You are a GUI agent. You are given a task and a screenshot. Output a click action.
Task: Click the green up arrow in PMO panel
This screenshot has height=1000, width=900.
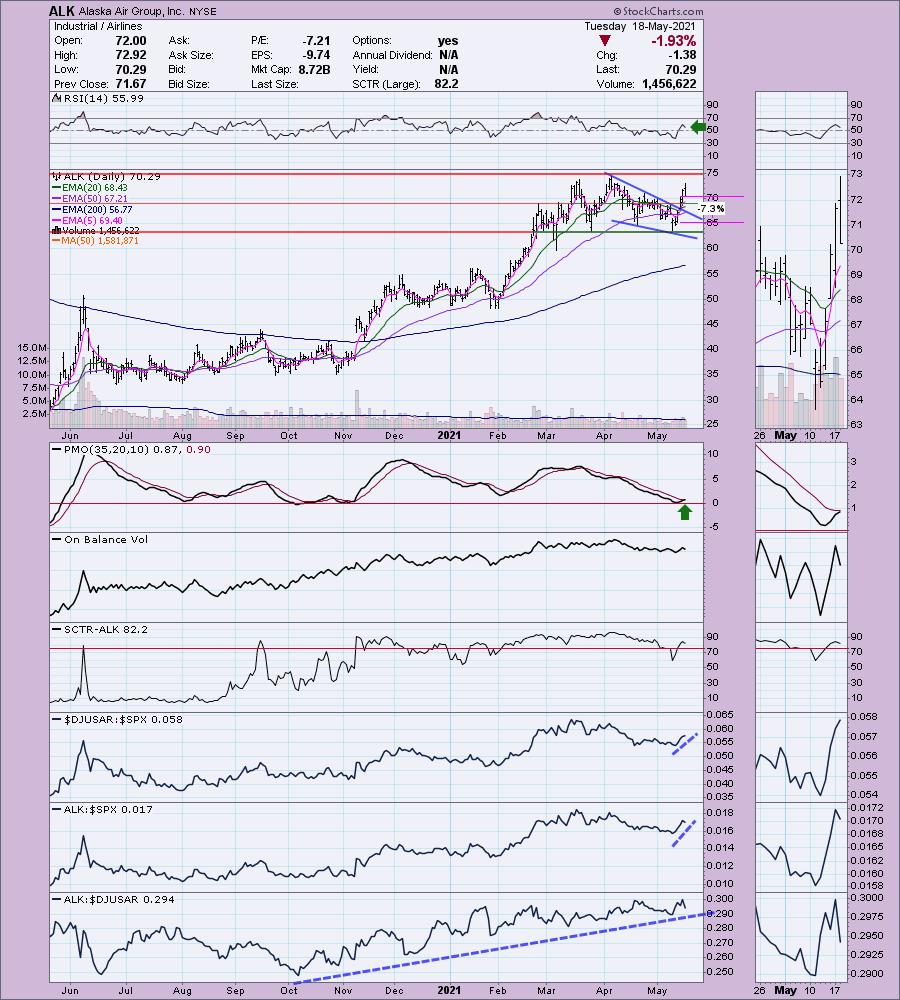684,512
